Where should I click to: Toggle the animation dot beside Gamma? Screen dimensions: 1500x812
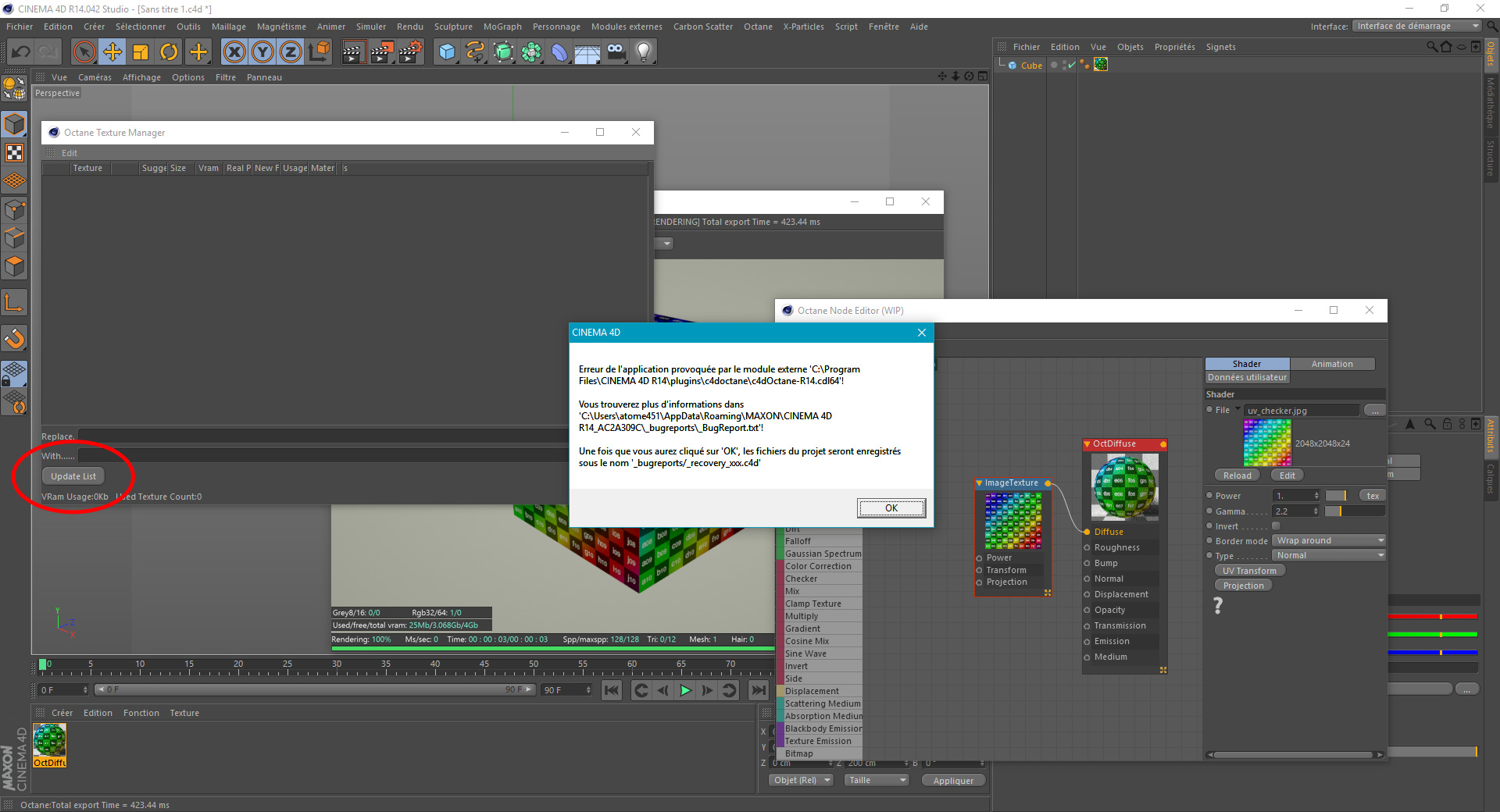click(1209, 511)
